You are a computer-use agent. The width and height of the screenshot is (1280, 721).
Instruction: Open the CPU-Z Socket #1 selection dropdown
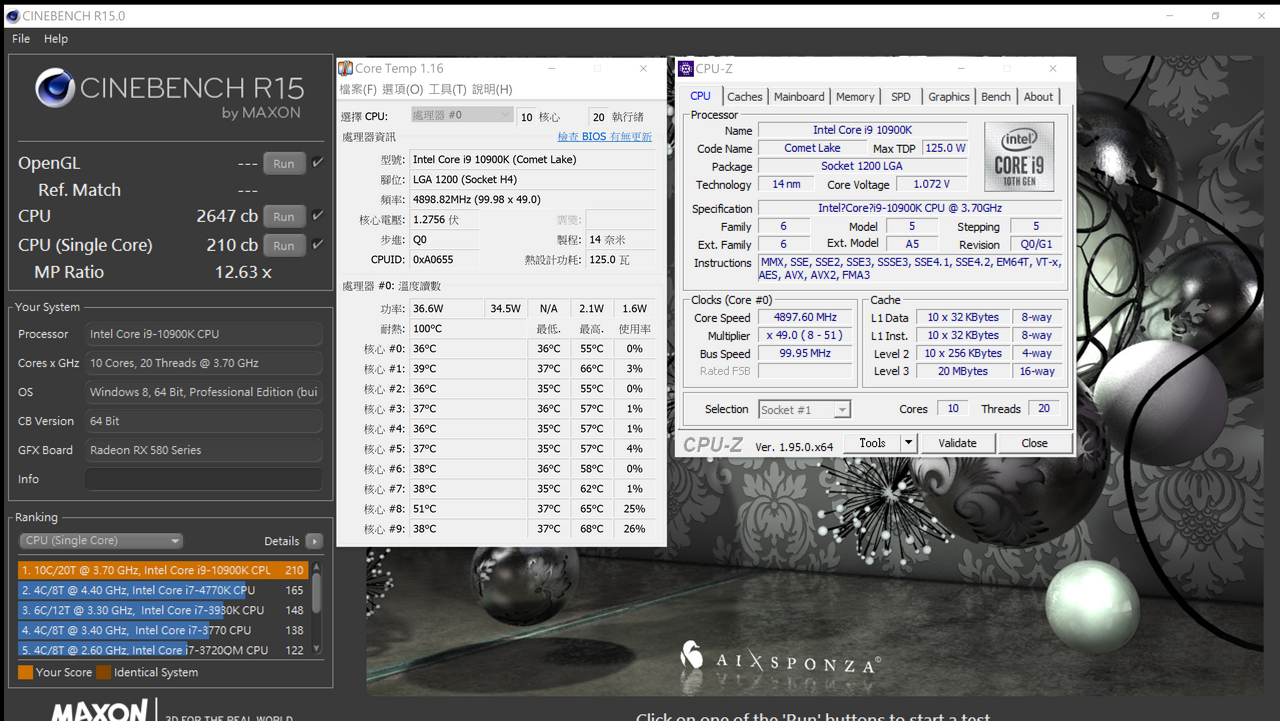[x=804, y=410]
